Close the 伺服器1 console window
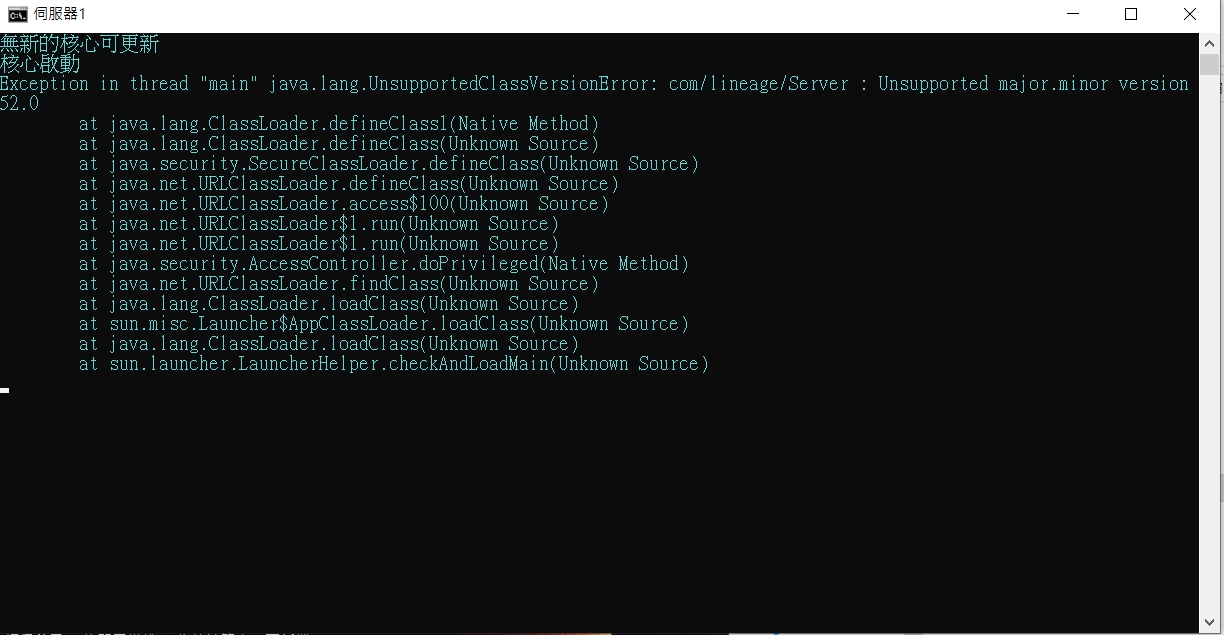 (x=1190, y=14)
